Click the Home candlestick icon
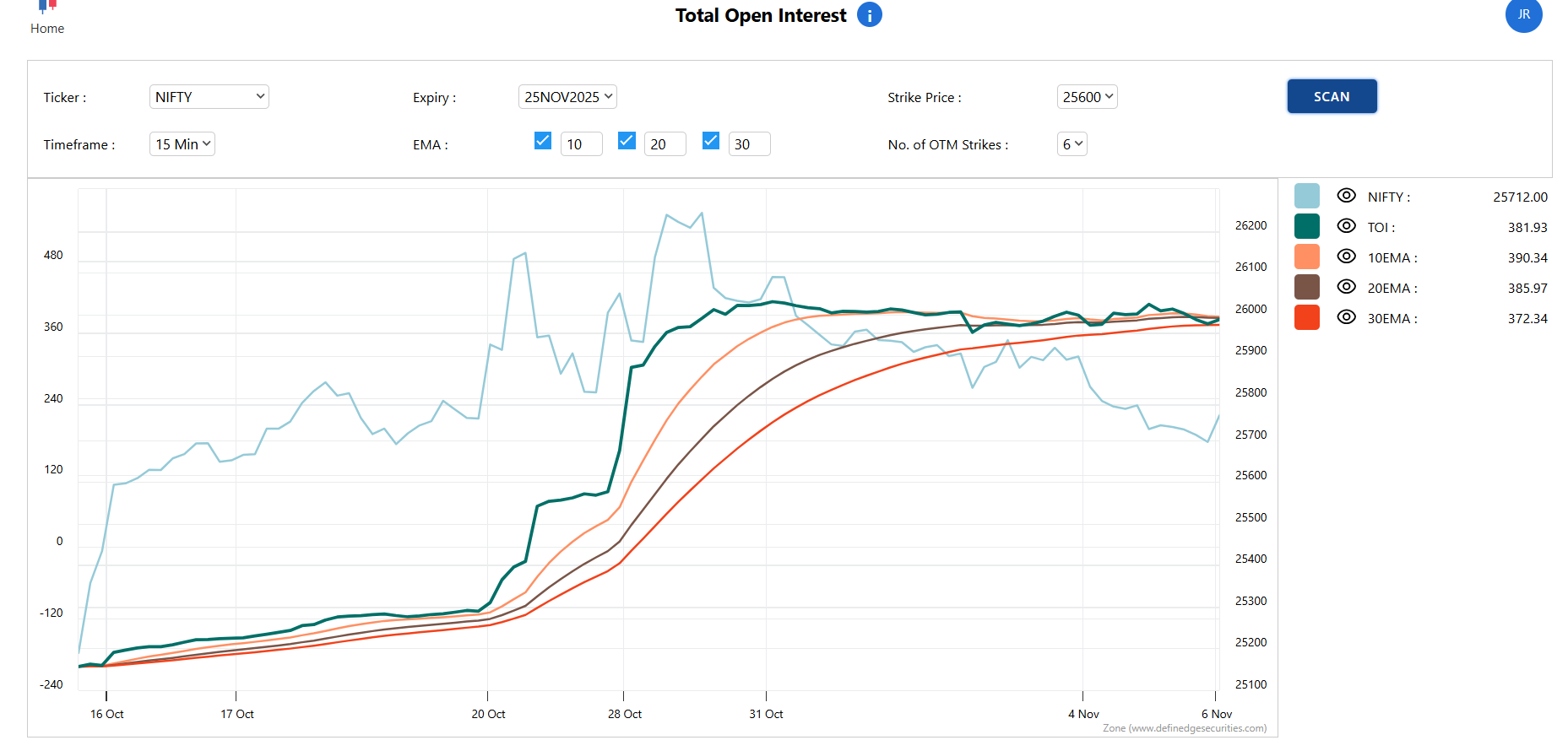 47,7
